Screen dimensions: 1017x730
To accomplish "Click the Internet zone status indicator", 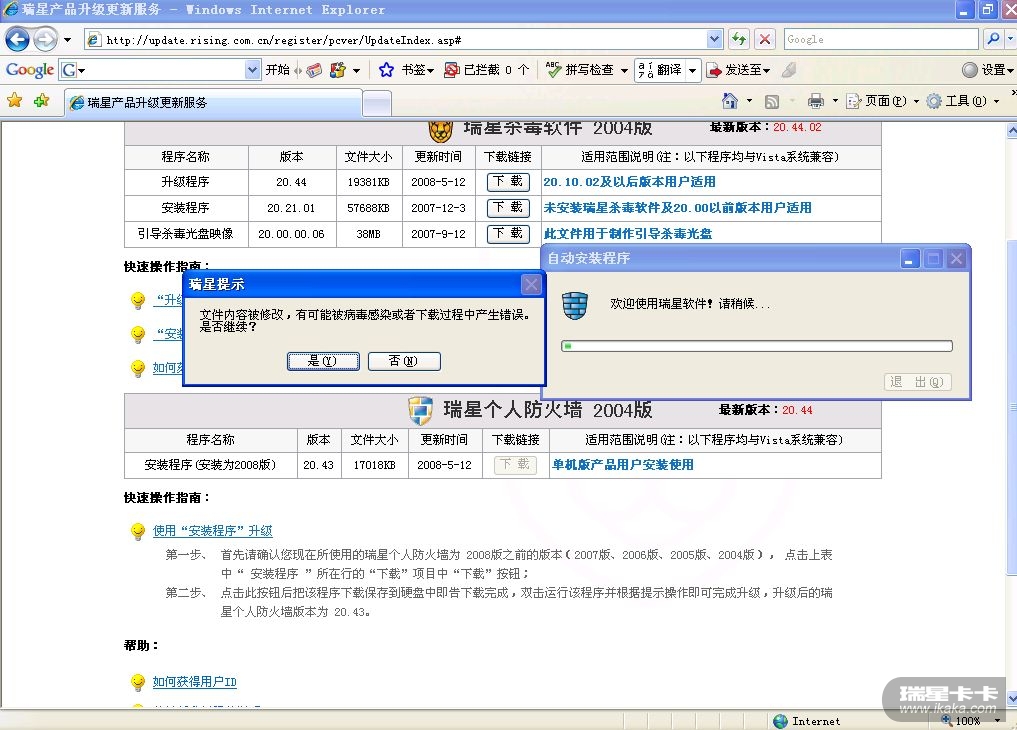I will pyautogui.click(x=808, y=721).
